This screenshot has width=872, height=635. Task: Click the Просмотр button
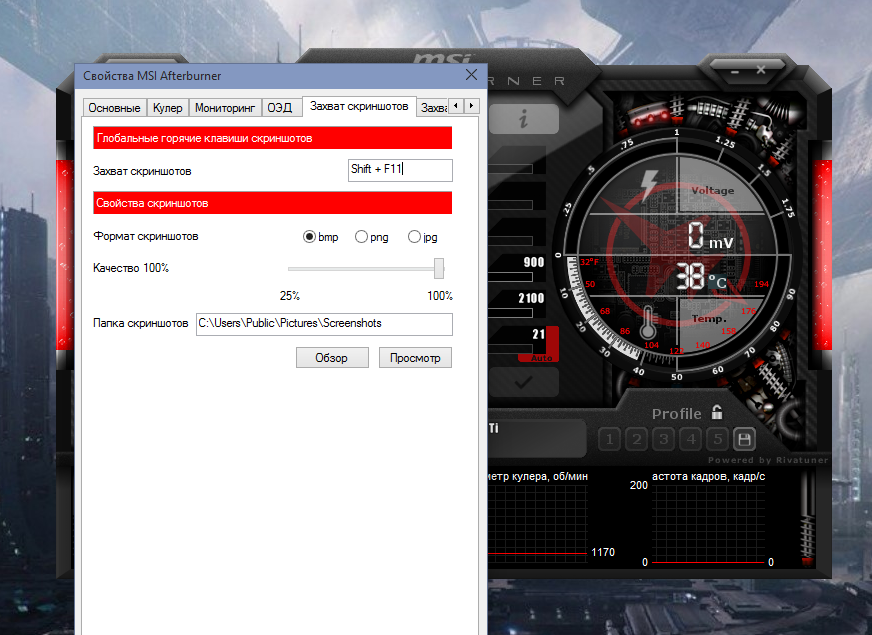[415, 358]
